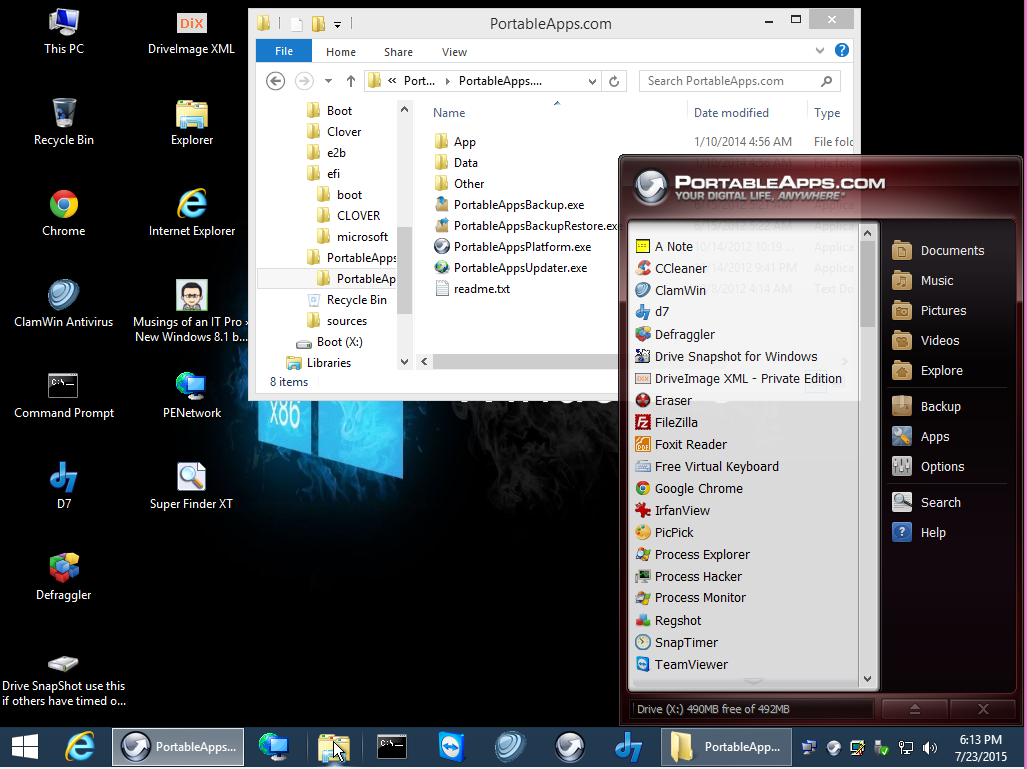The width and height of the screenshot is (1027, 769).
Task: Click the volume icon in system tray
Action: tap(929, 747)
